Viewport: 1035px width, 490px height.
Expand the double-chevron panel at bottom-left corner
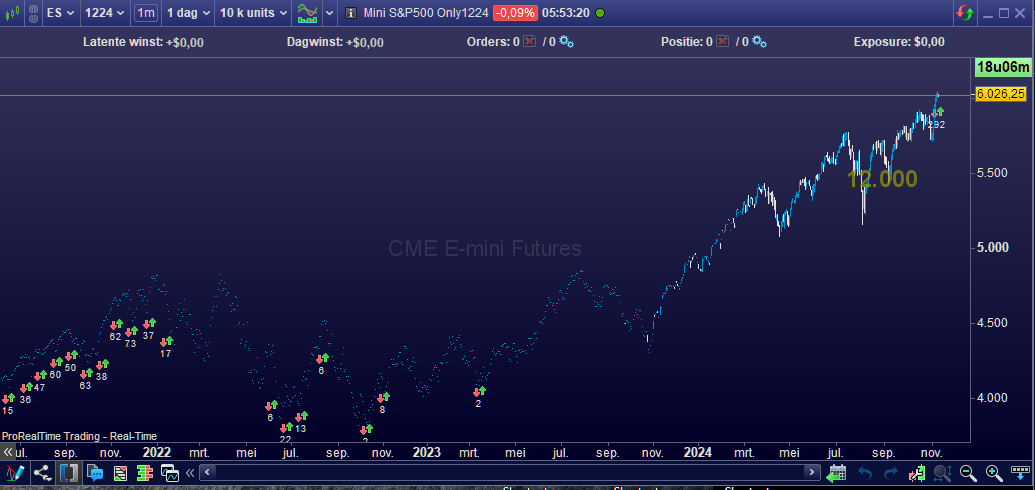tap(8, 452)
